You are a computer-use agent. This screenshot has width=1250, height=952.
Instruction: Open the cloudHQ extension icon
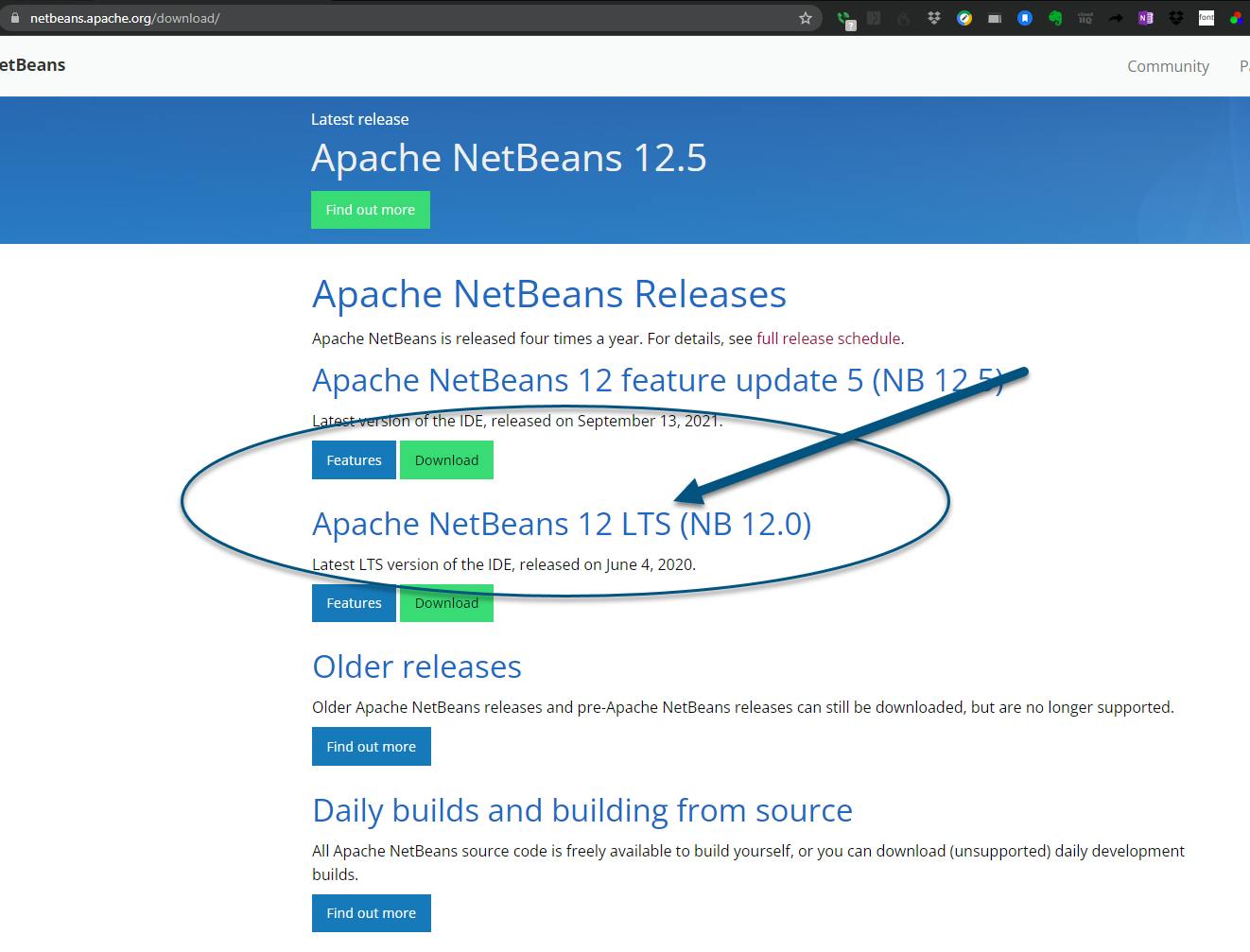[1085, 18]
